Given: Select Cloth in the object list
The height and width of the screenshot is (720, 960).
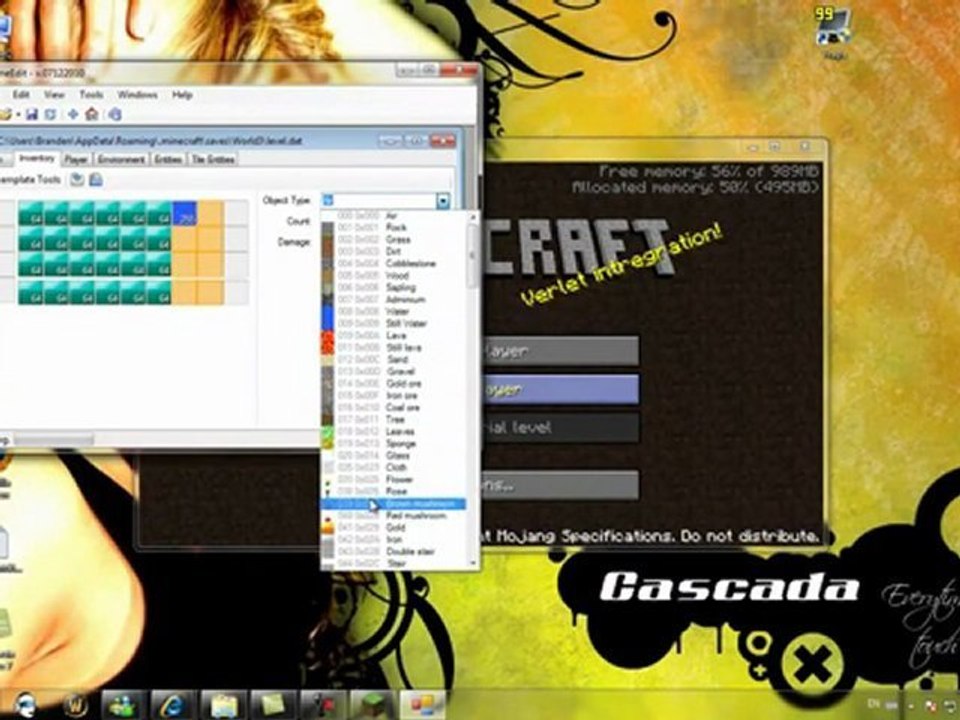Looking at the screenshot, I should tap(394, 467).
